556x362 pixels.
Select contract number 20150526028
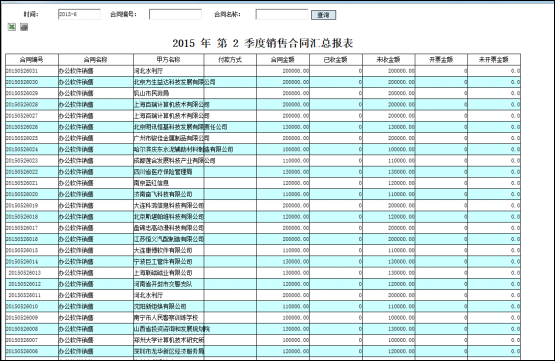(x=22, y=105)
